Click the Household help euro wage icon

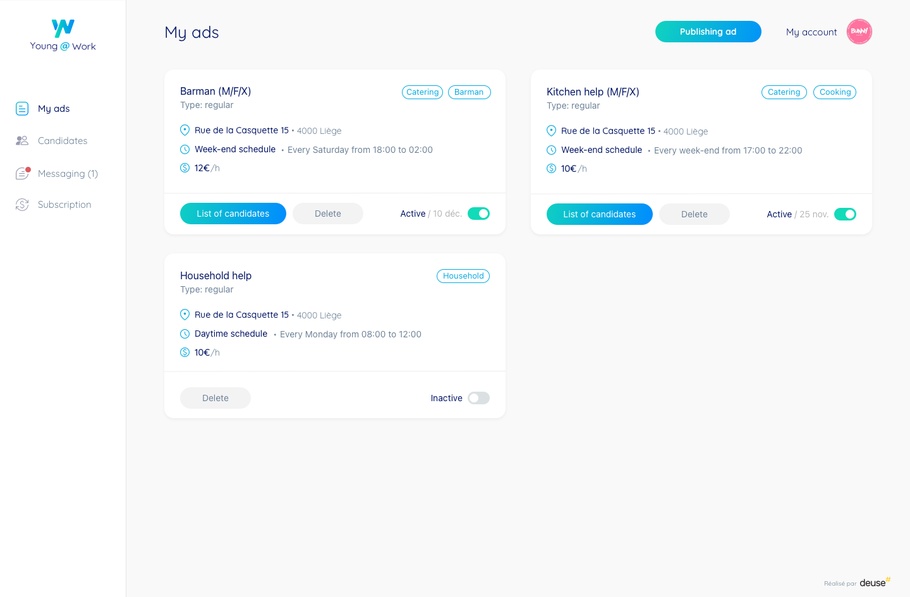(x=185, y=352)
